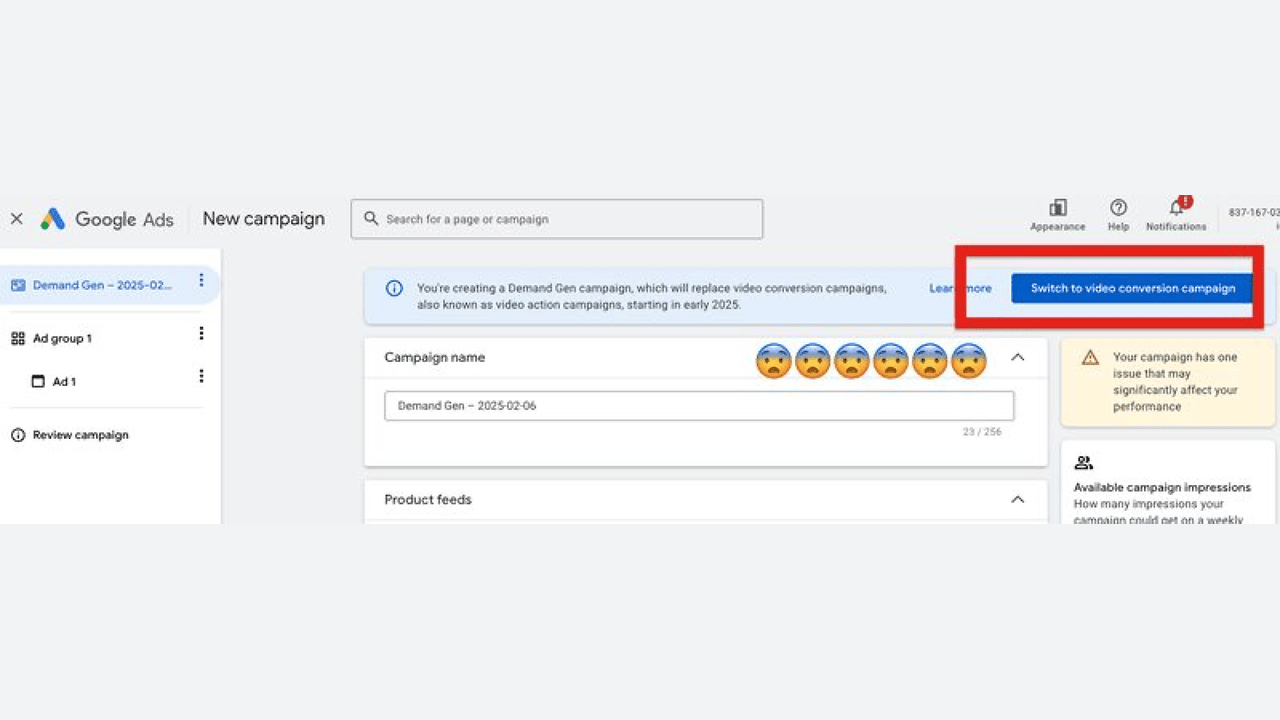
Task: Click the Campaign name text field
Action: pos(699,406)
